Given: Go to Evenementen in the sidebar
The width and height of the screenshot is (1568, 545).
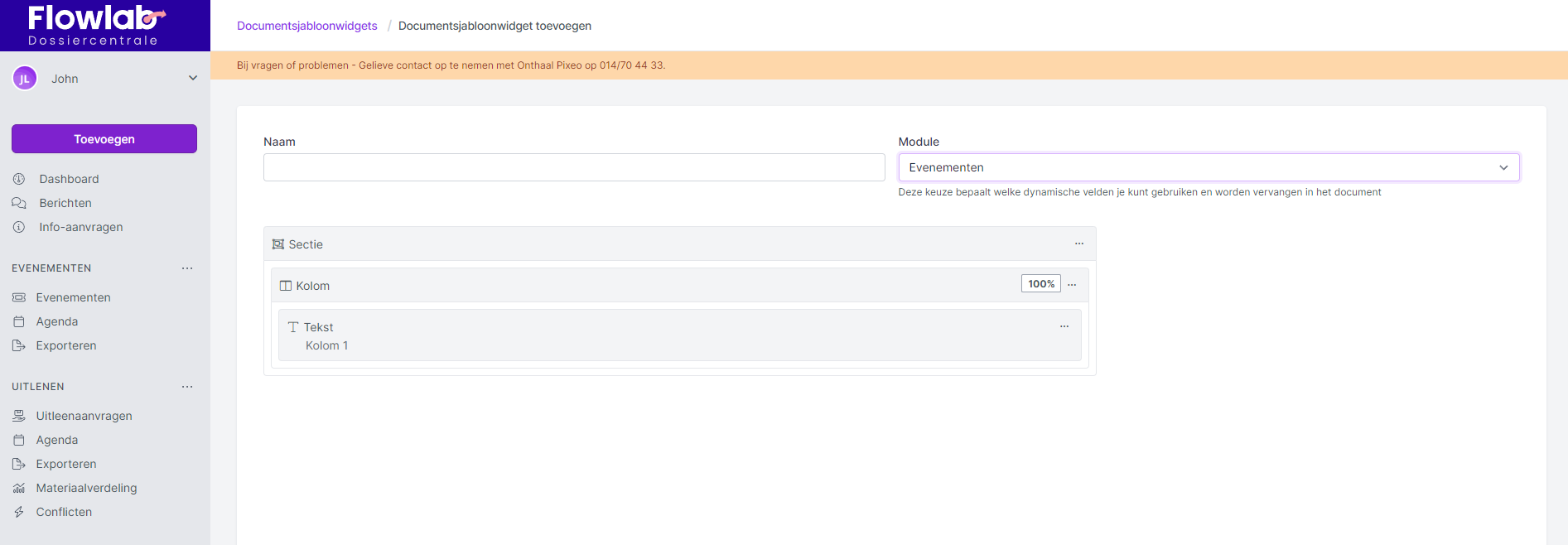Looking at the screenshot, I should (x=73, y=297).
